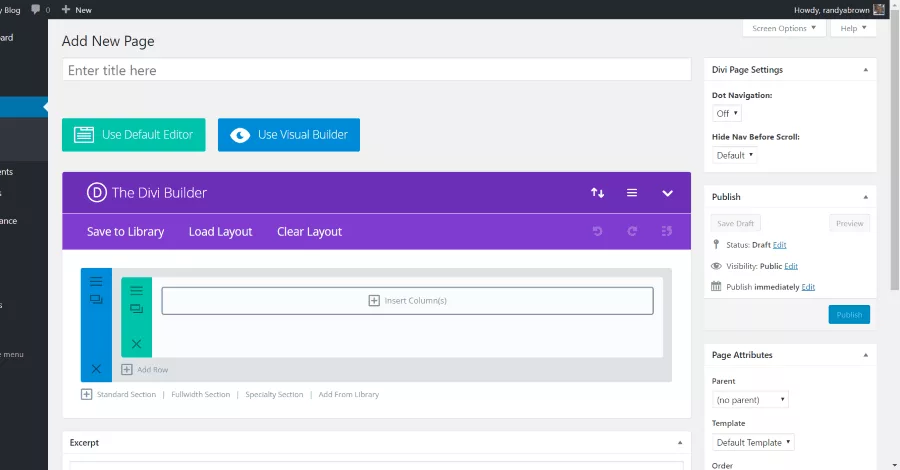Open the blue section settings menu icon
The image size is (900, 470).
(x=96, y=281)
